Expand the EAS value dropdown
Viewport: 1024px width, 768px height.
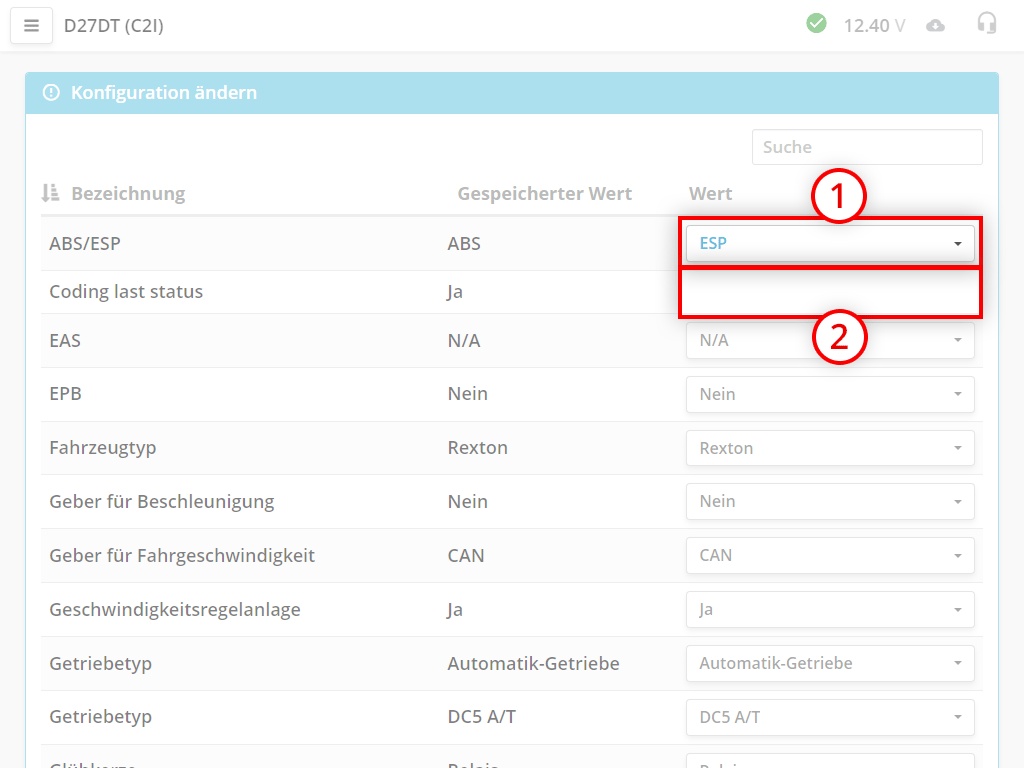[x=829, y=341]
